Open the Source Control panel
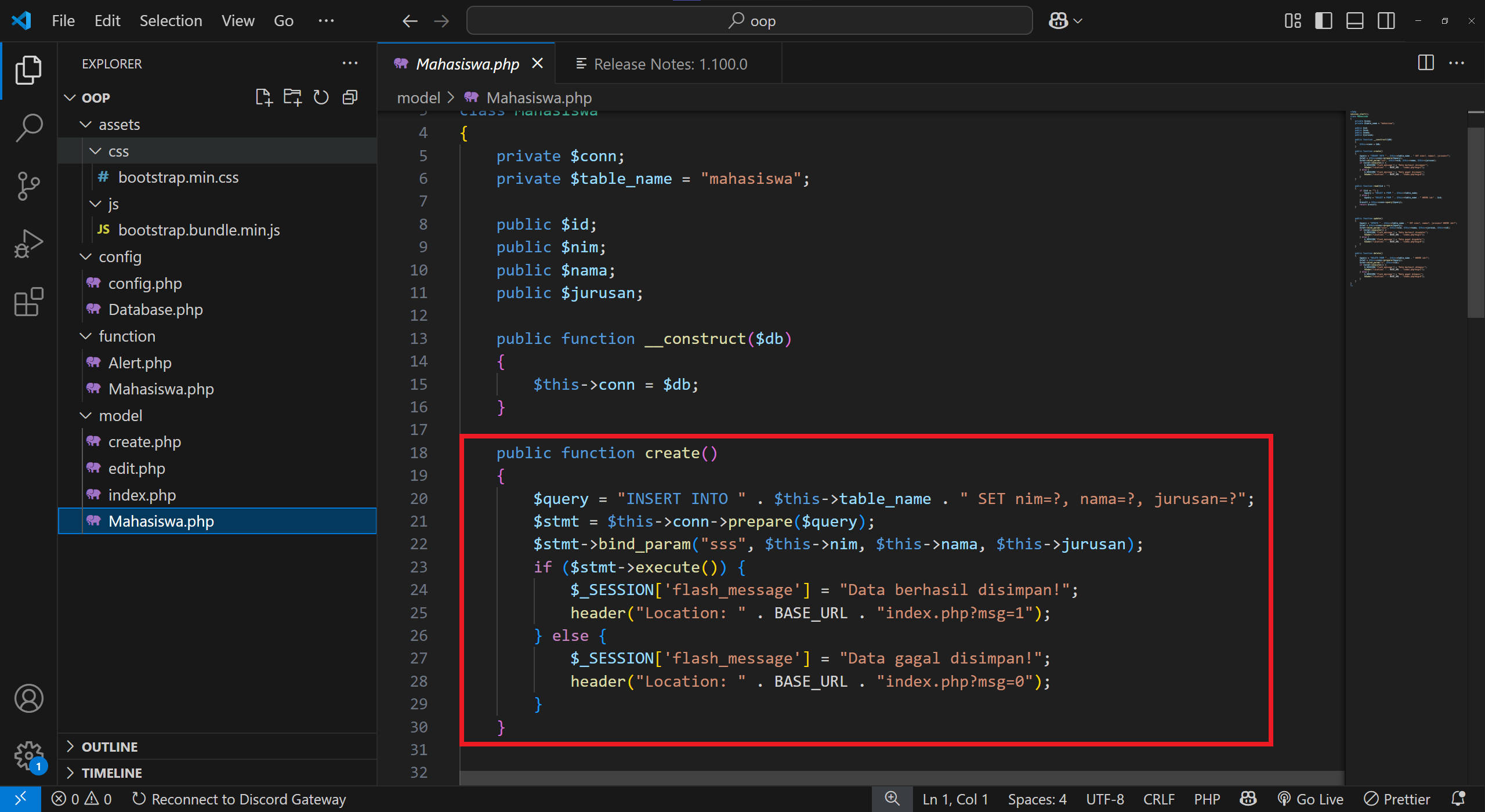1485x812 pixels. 27,186
